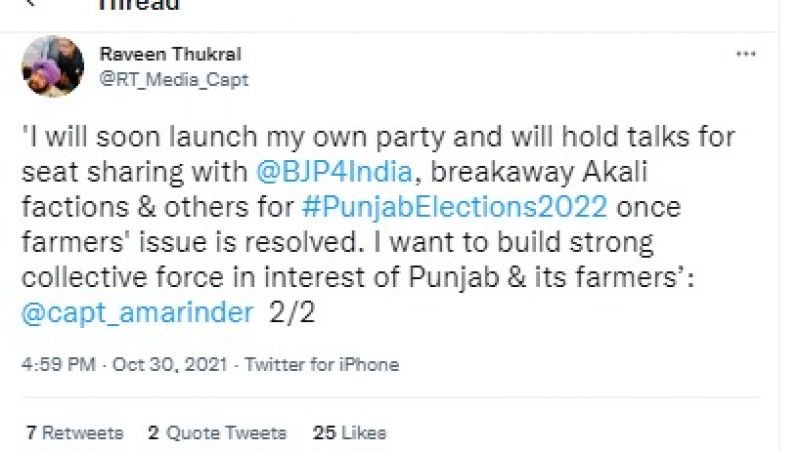Screen dimensions: 800x451
Task: Visit the @capt_amarinder mention
Action: [x=137, y=313]
